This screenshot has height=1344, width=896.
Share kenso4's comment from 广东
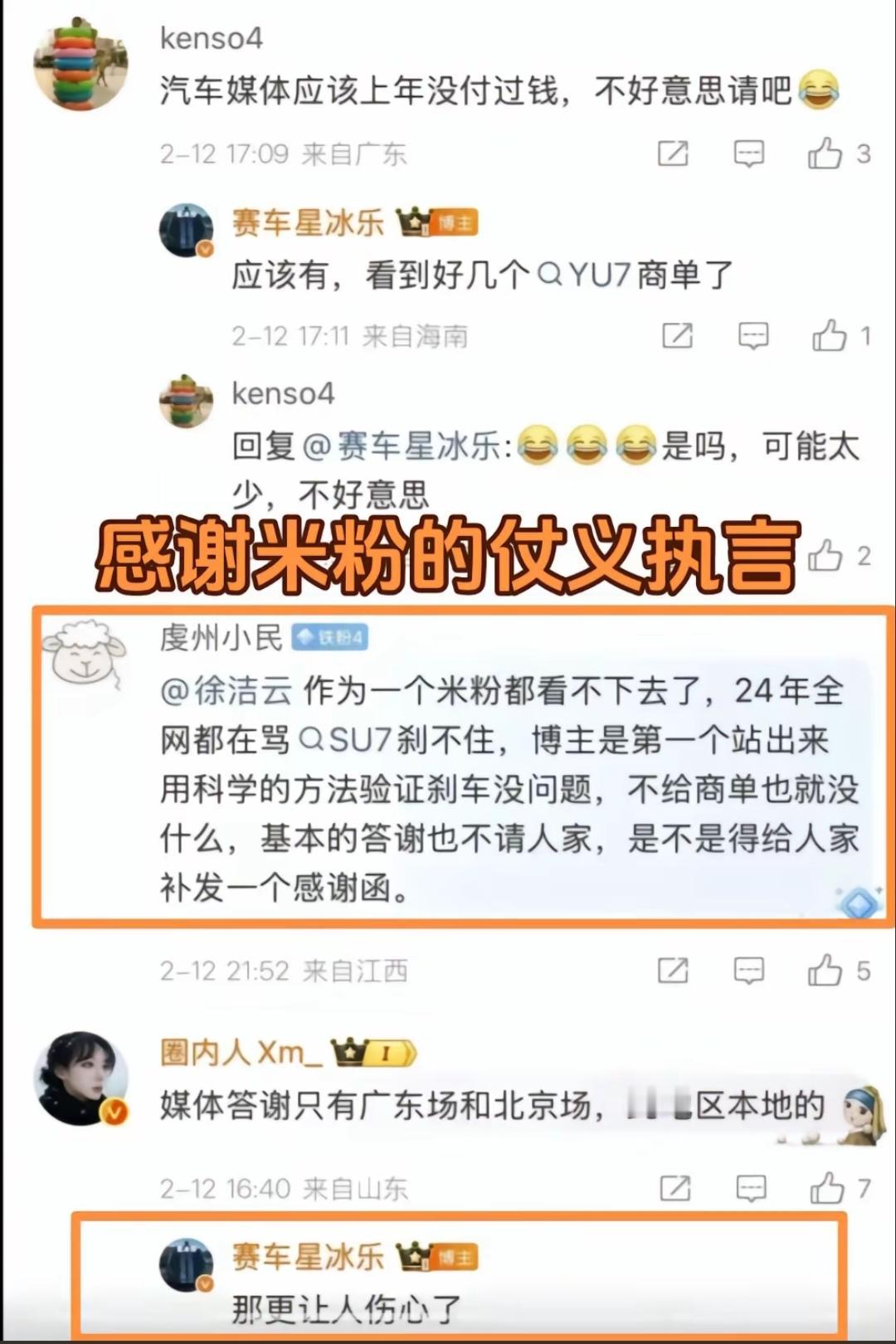[x=673, y=153]
